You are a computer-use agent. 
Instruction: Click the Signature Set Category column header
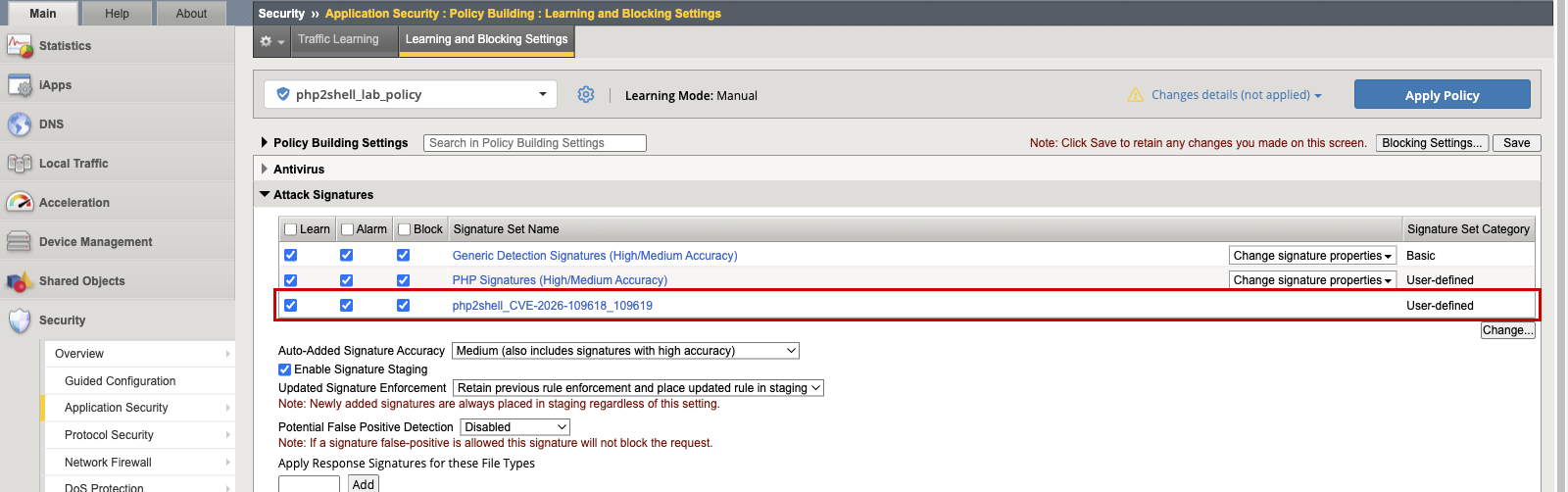[x=1468, y=229]
